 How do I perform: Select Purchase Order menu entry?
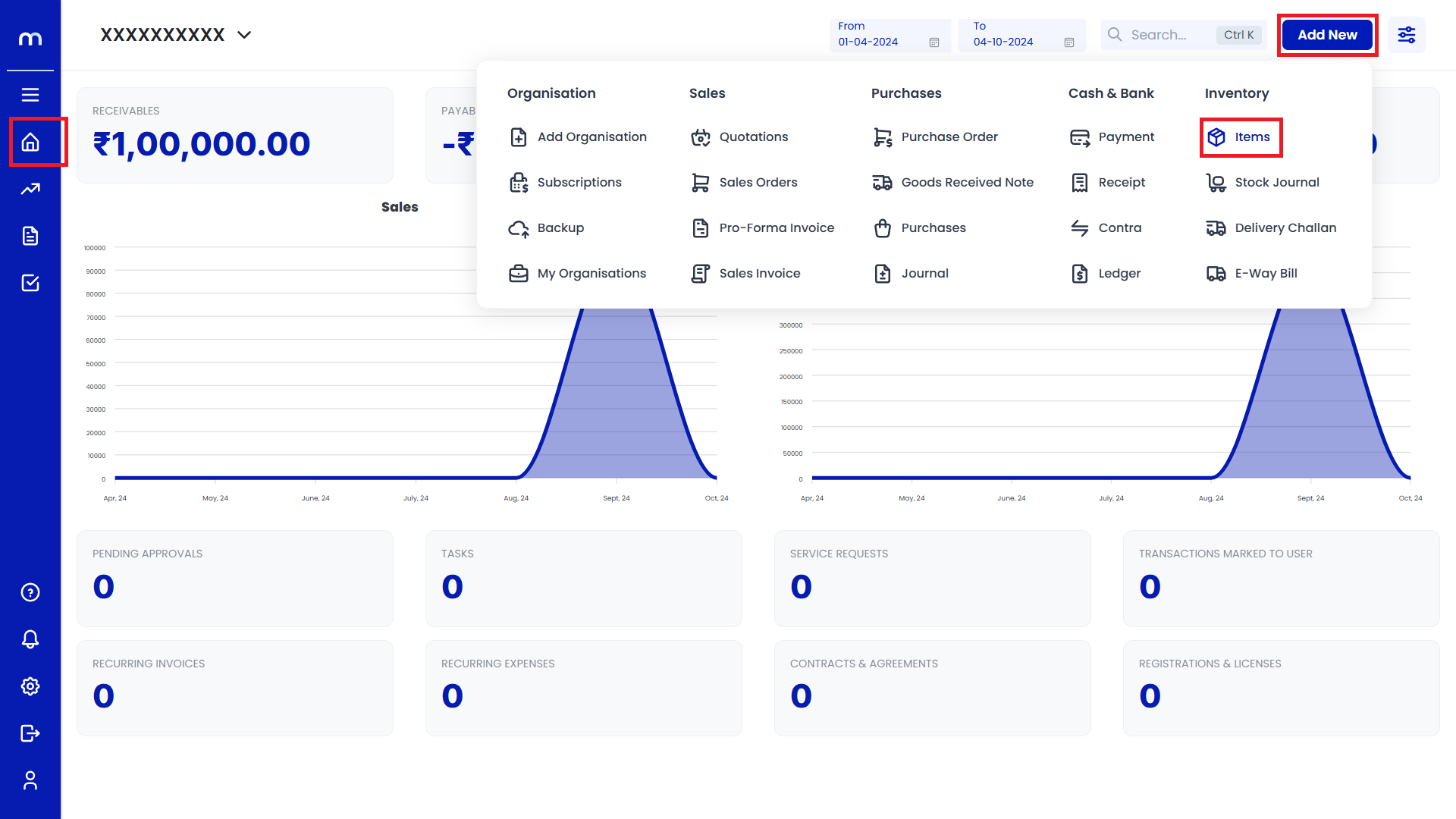pyautogui.click(x=949, y=137)
